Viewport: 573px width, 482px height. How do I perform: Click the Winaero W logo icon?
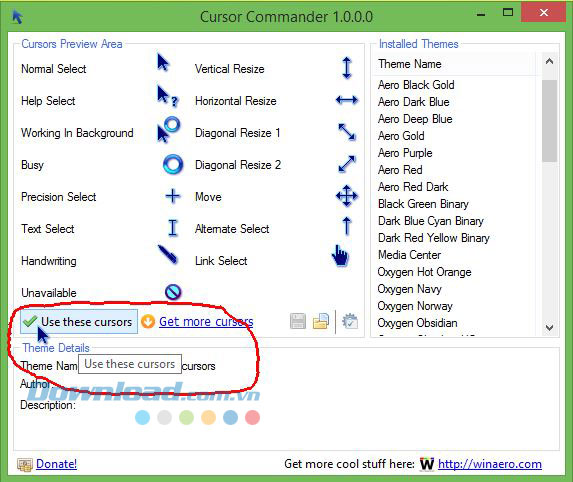pos(426,464)
